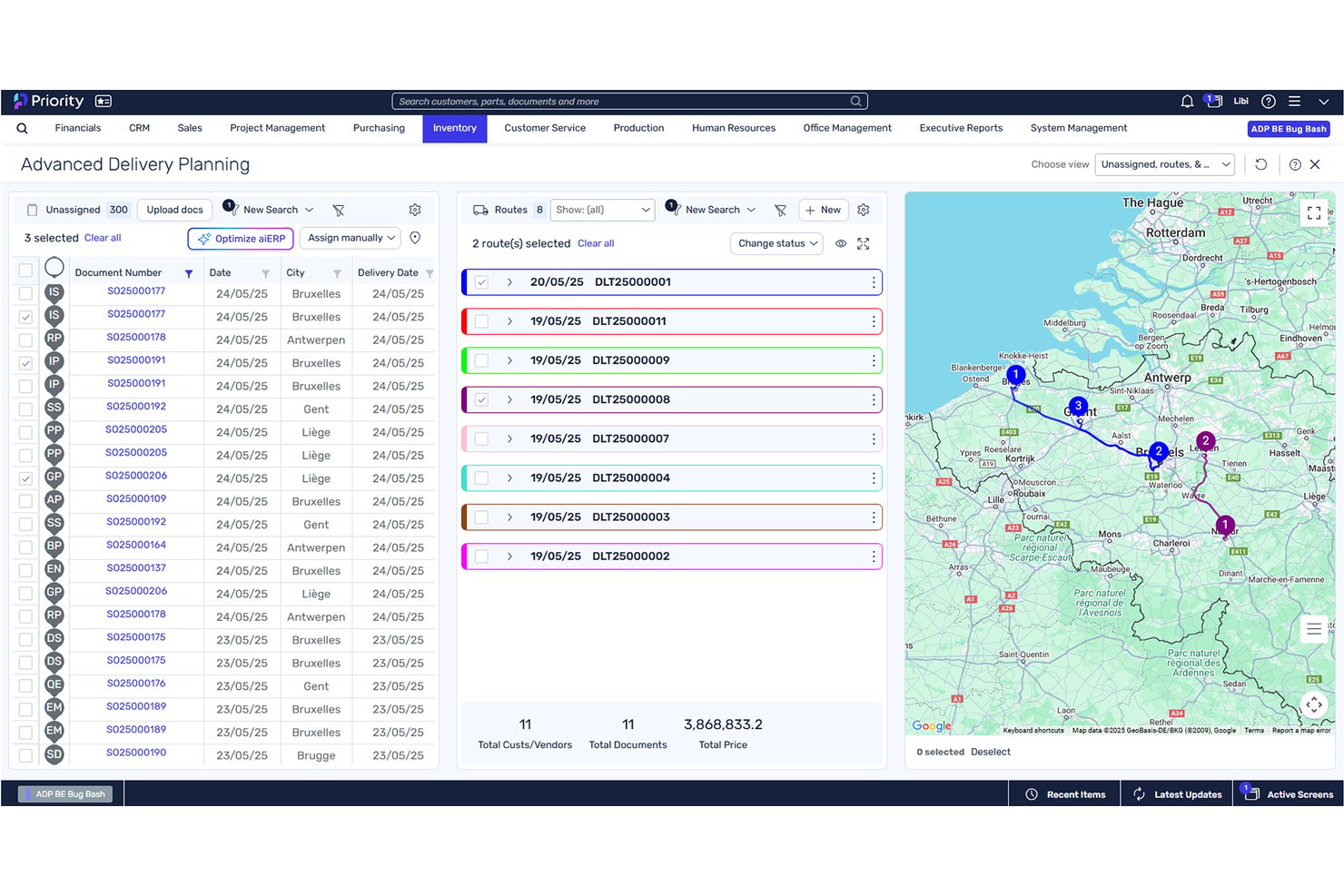Select route DLT25000004 checkbox
The image size is (1344, 896).
click(x=481, y=478)
